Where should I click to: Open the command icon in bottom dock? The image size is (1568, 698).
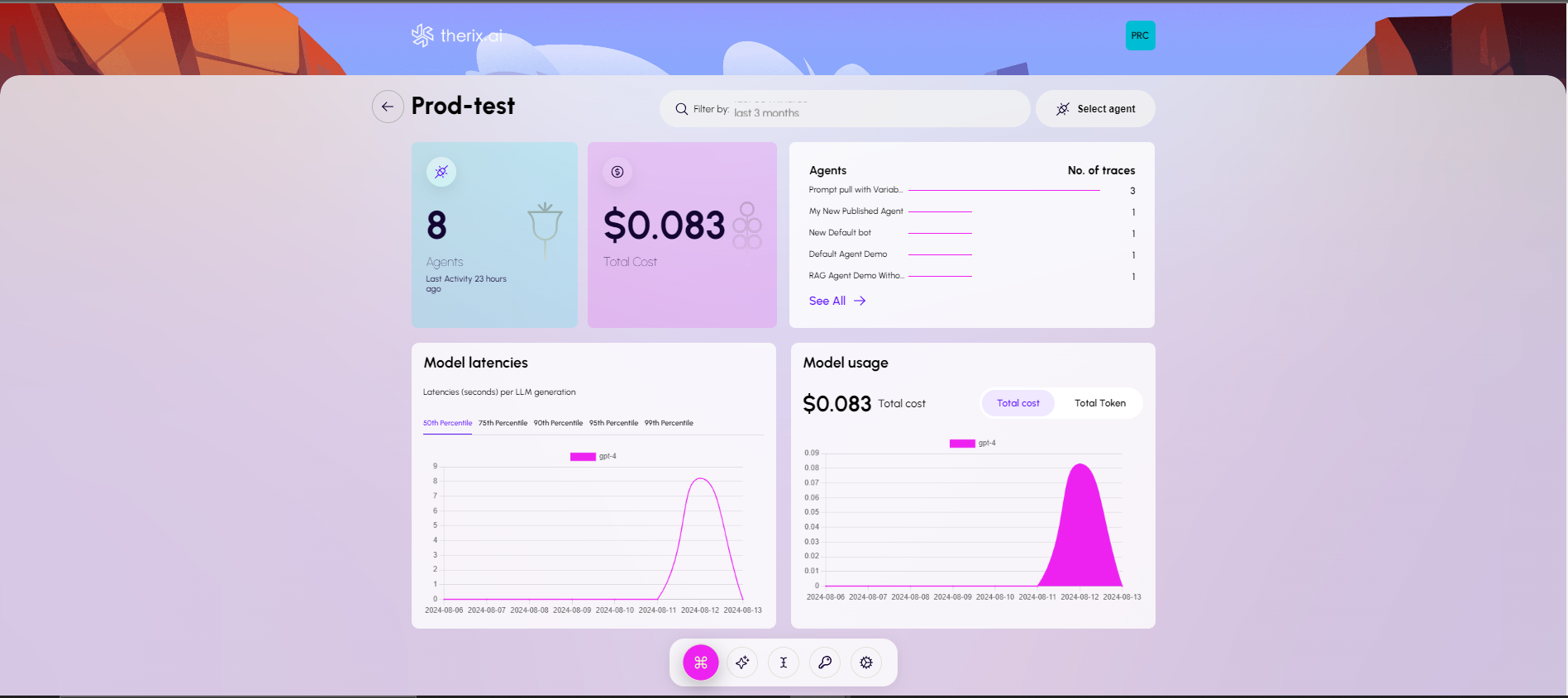[x=701, y=662]
